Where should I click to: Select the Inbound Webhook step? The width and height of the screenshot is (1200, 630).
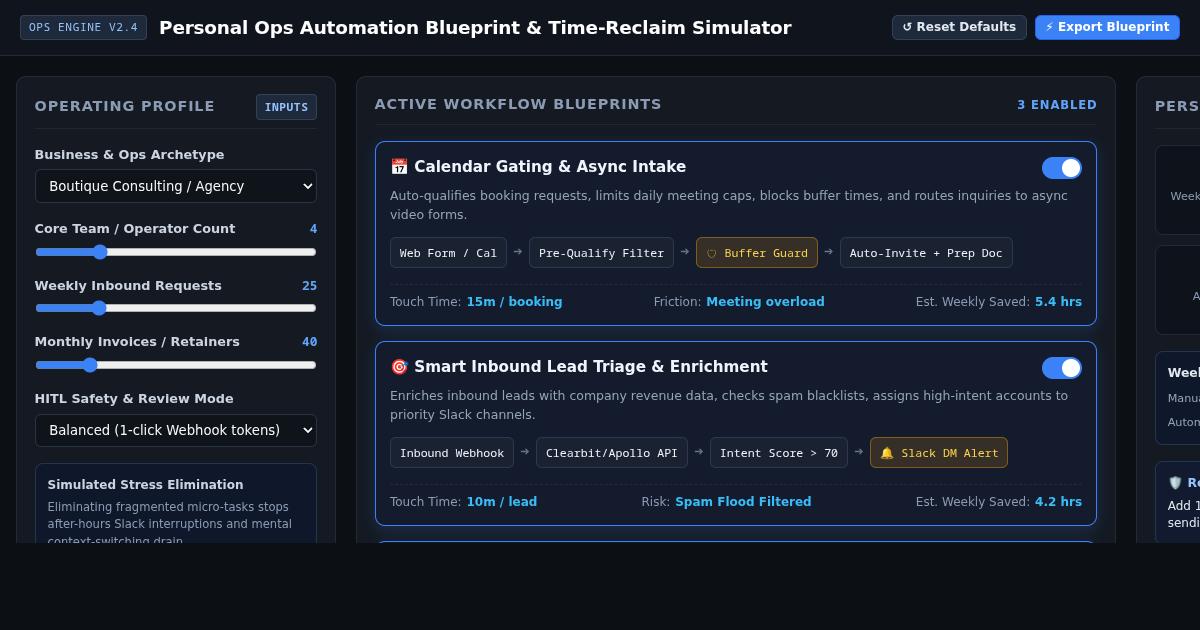[x=452, y=453]
